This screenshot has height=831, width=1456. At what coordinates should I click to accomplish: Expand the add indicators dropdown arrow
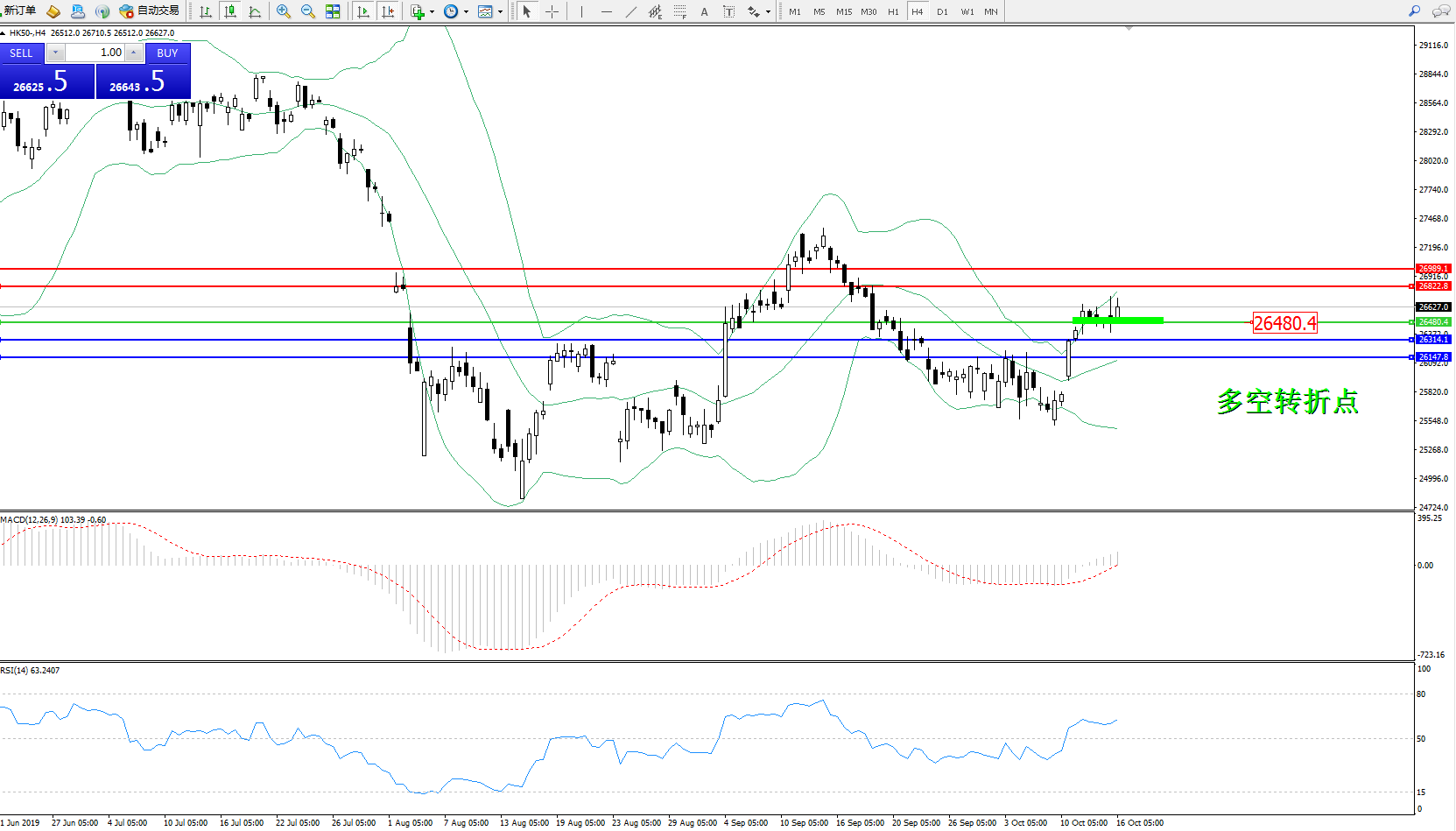click(x=432, y=12)
